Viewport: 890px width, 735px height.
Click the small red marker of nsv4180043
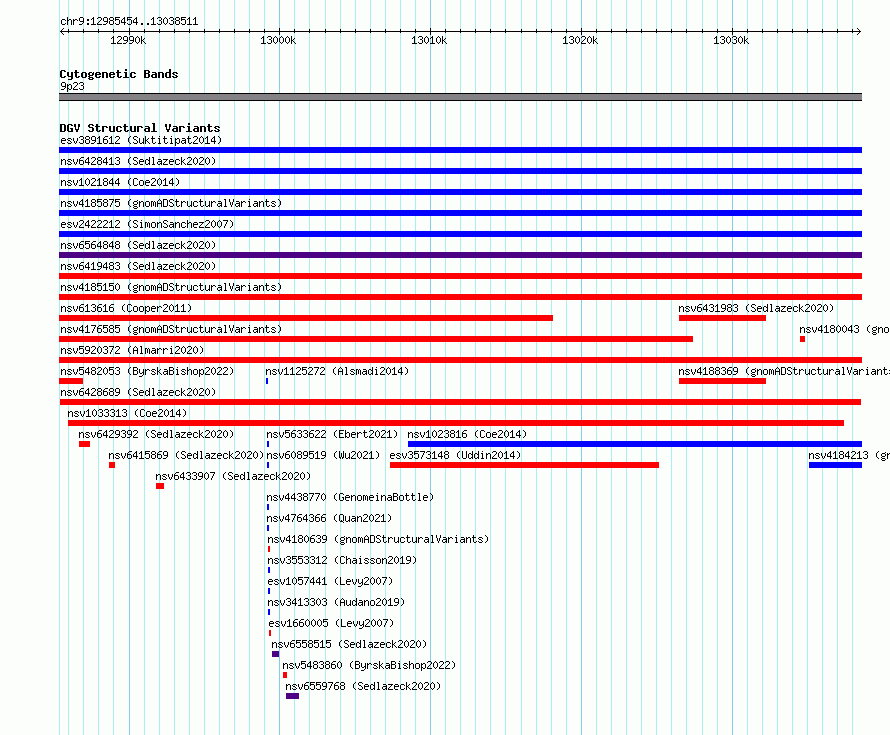(x=803, y=339)
